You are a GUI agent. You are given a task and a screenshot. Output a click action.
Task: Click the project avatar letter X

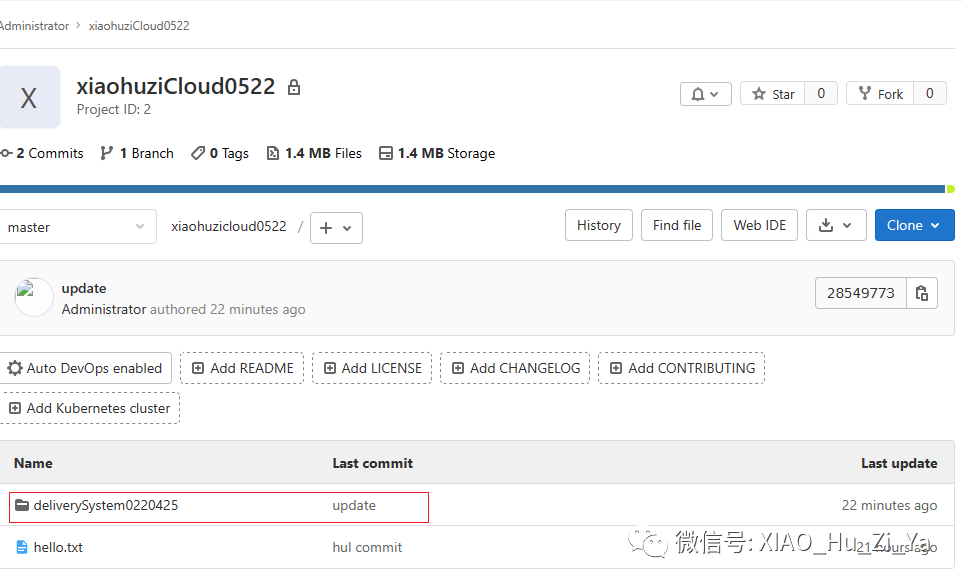tap(29, 97)
